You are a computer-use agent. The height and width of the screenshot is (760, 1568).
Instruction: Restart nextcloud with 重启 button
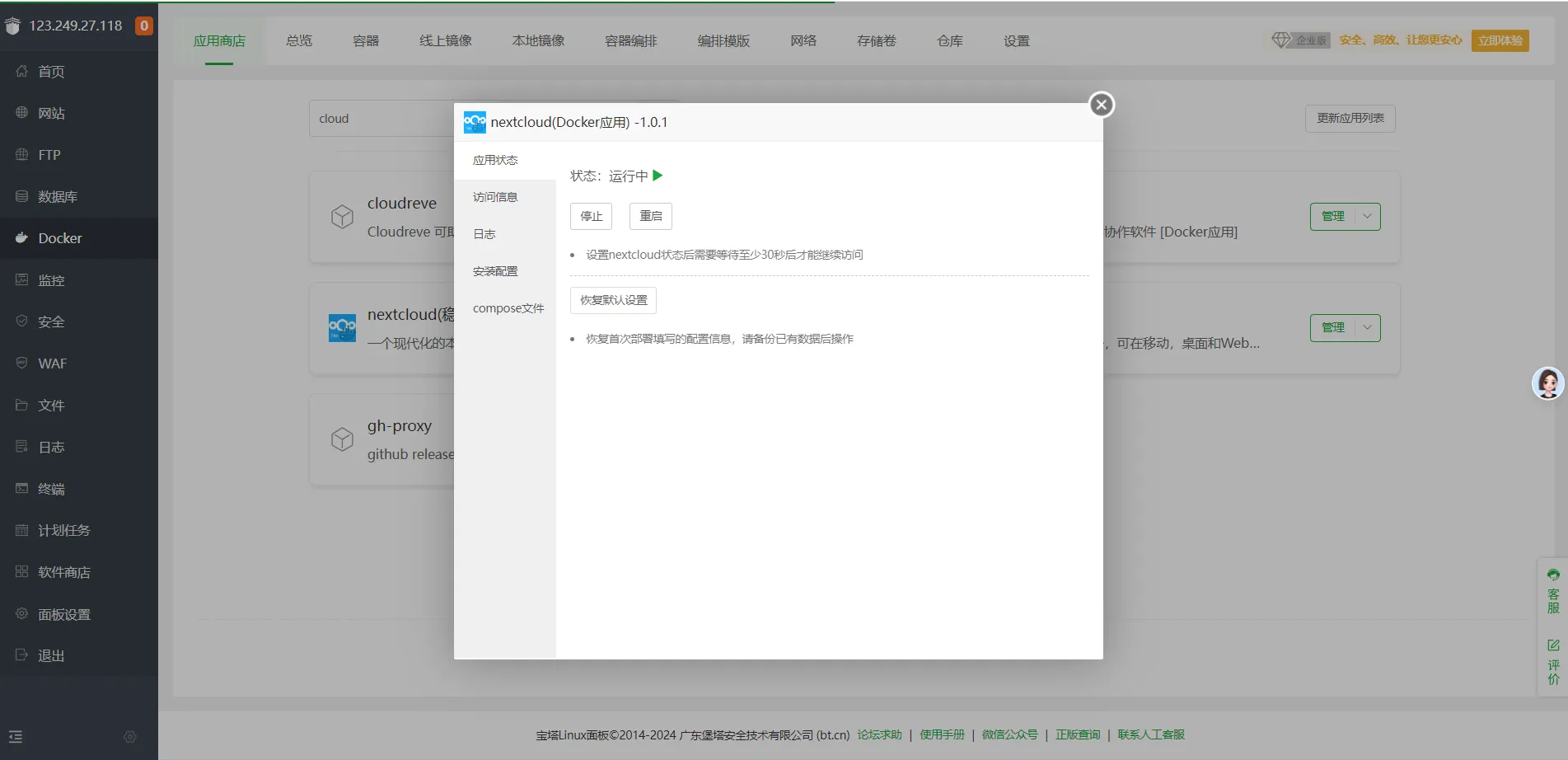click(651, 216)
